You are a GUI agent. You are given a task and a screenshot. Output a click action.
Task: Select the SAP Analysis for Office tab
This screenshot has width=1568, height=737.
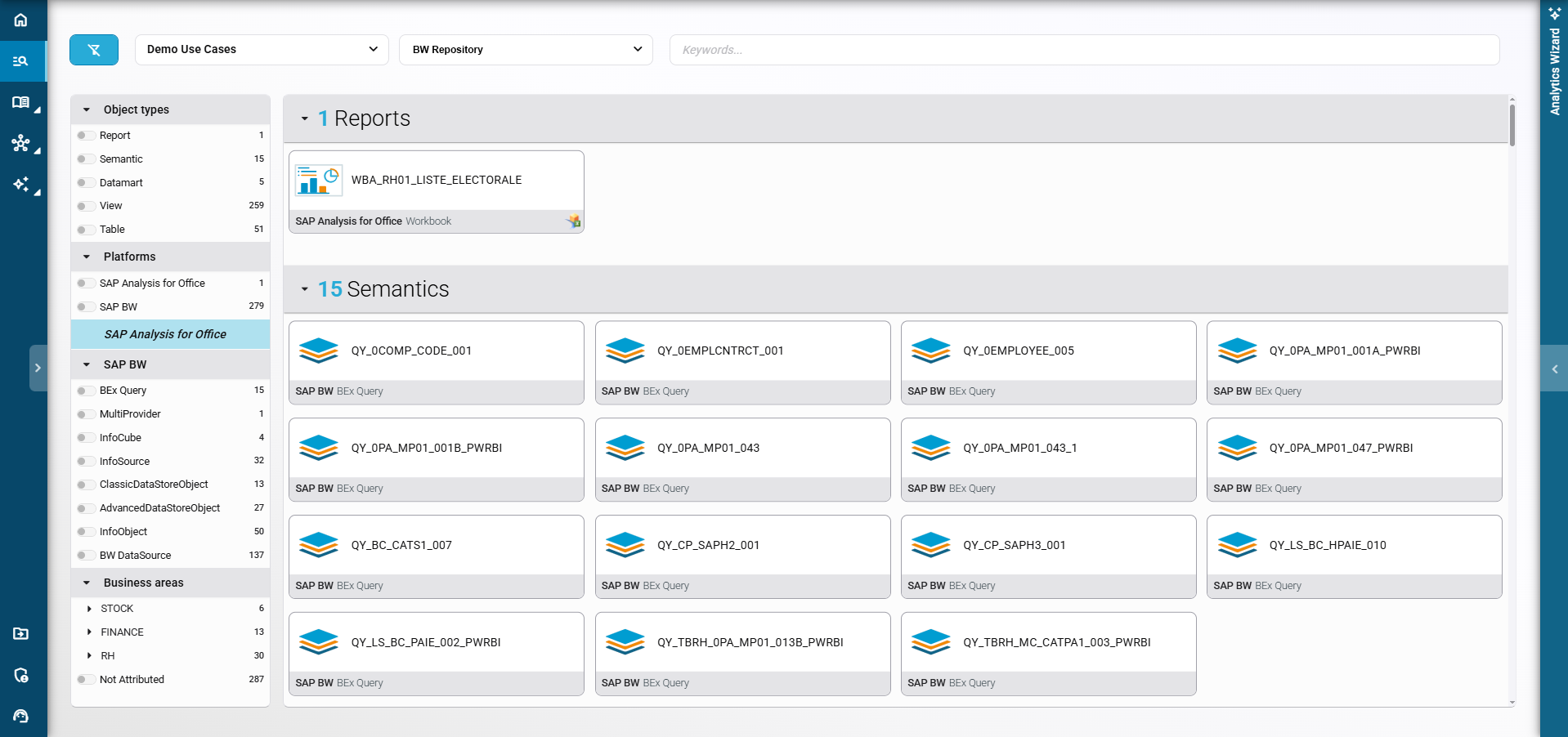click(x=165, y=334)
